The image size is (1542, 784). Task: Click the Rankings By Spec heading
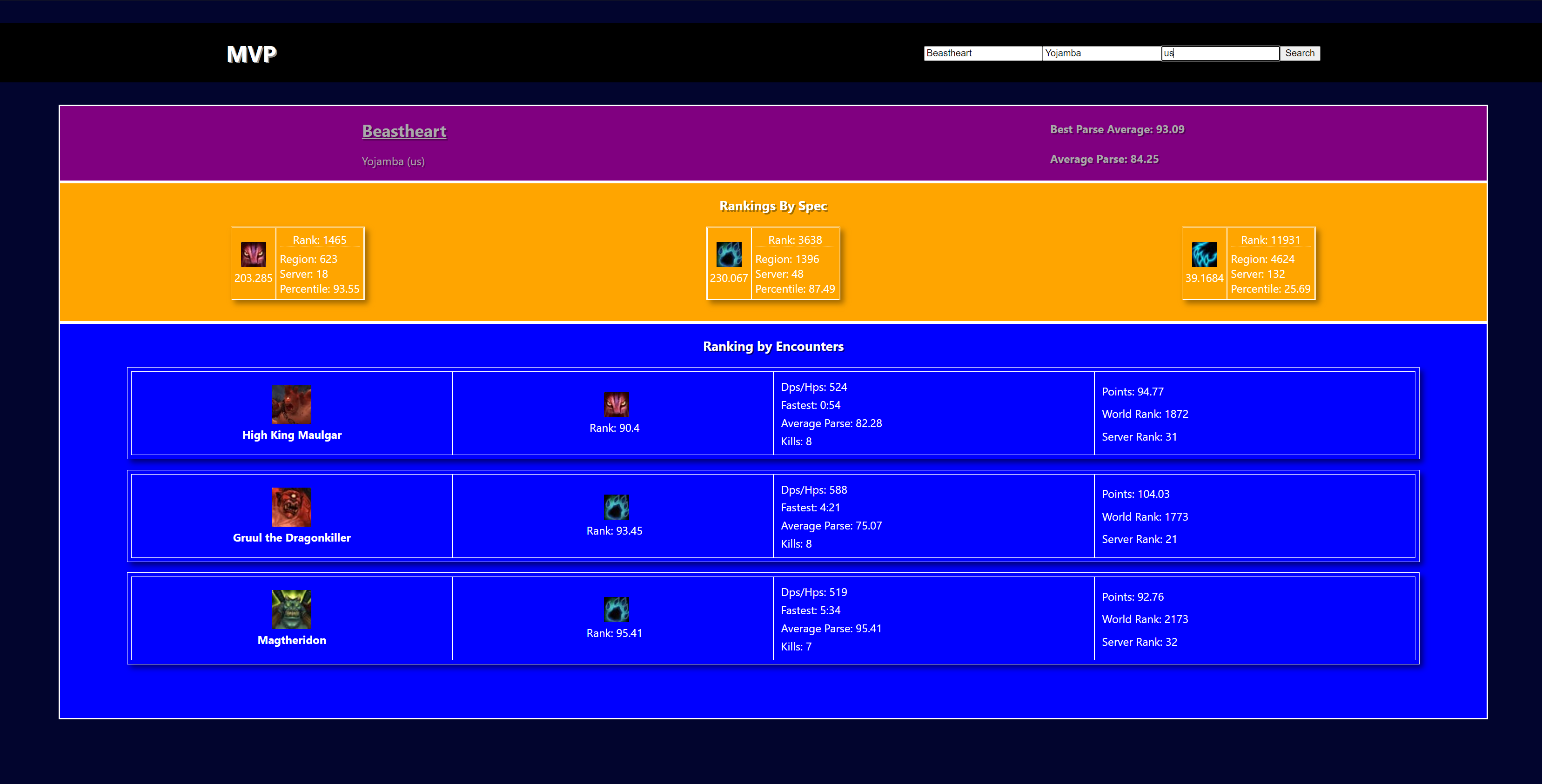[x=773, y=207]
